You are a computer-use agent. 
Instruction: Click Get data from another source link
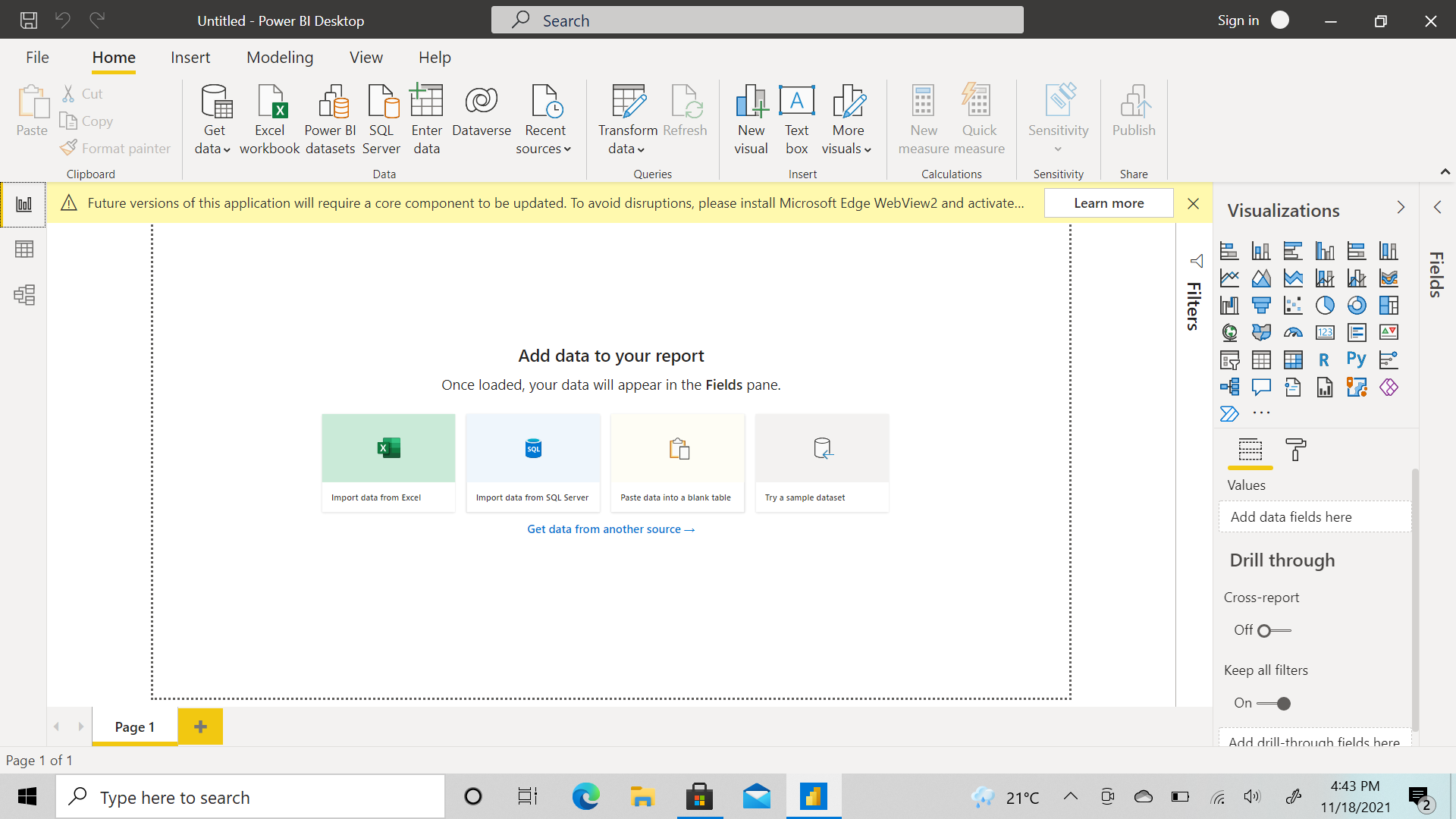(610, 529)
